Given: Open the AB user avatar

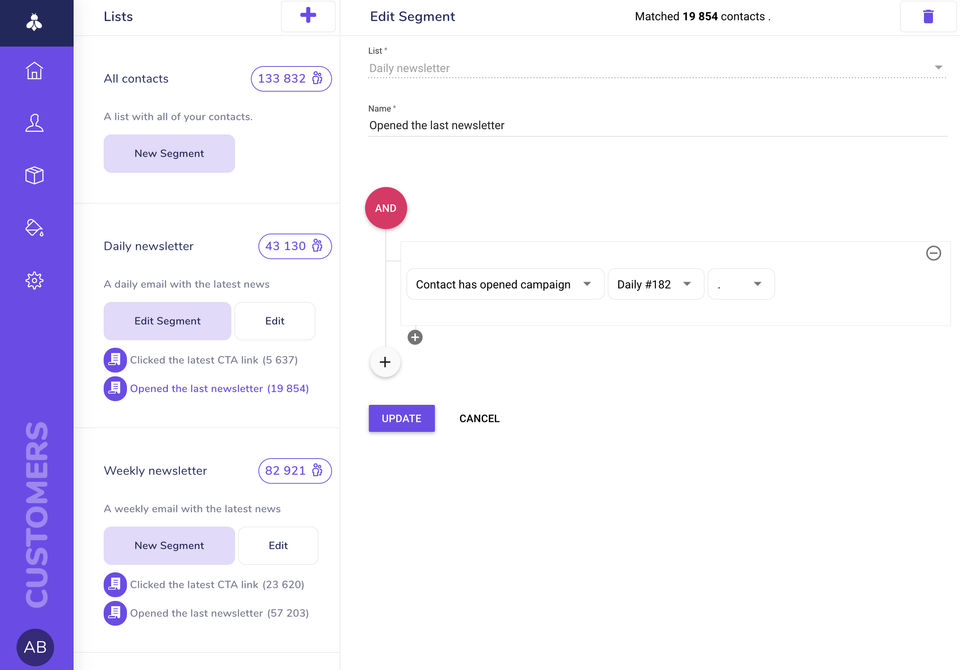Looking at the screenshot, I should click(35, 647).
